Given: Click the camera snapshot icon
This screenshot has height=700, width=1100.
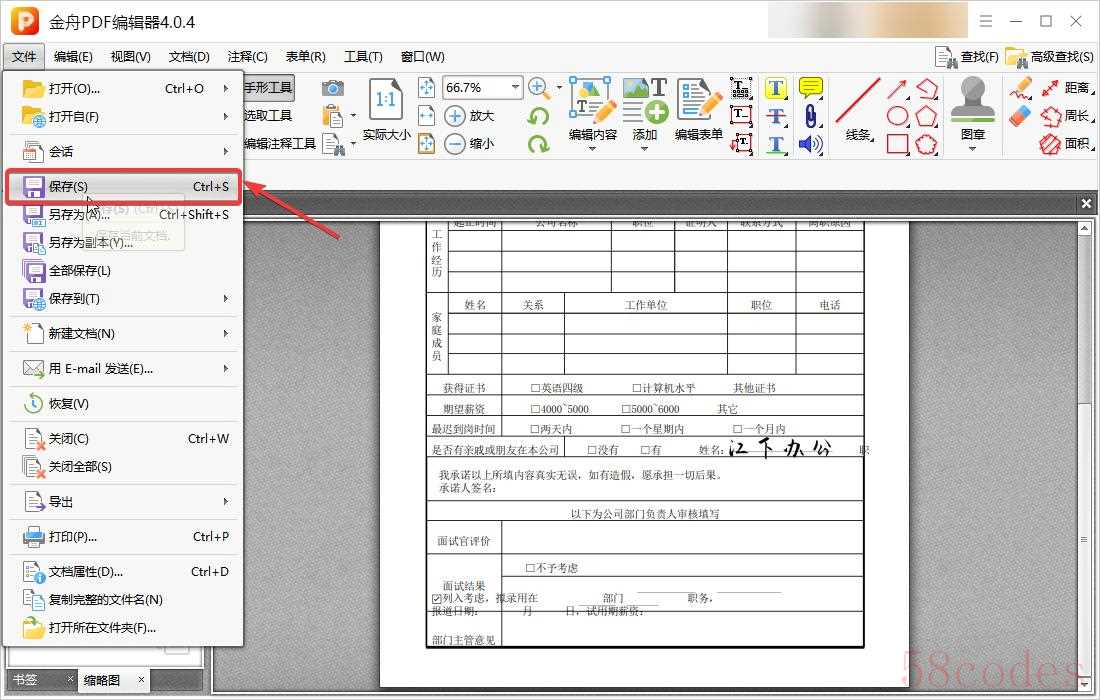Looking at the screenshot, I should [x=333, y=88].
